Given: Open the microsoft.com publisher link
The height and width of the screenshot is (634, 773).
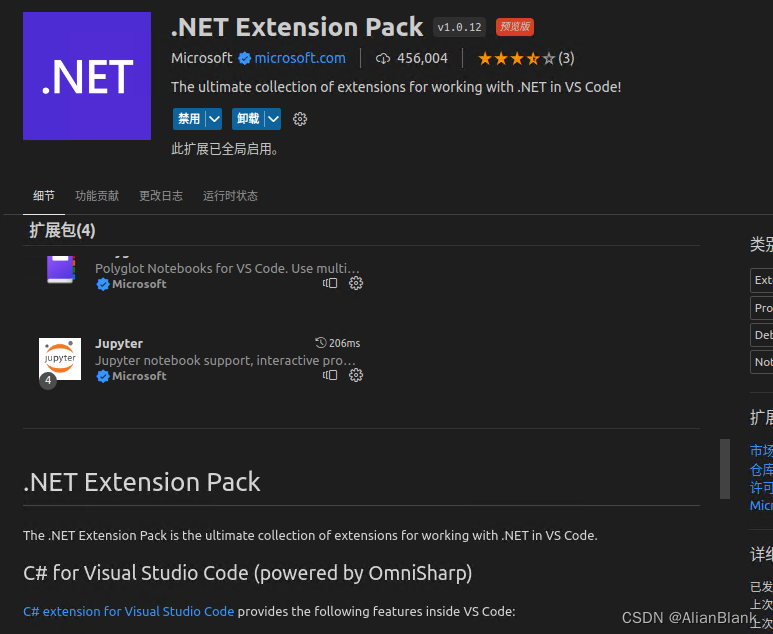Looking at the screenshot, I should 300,58.
